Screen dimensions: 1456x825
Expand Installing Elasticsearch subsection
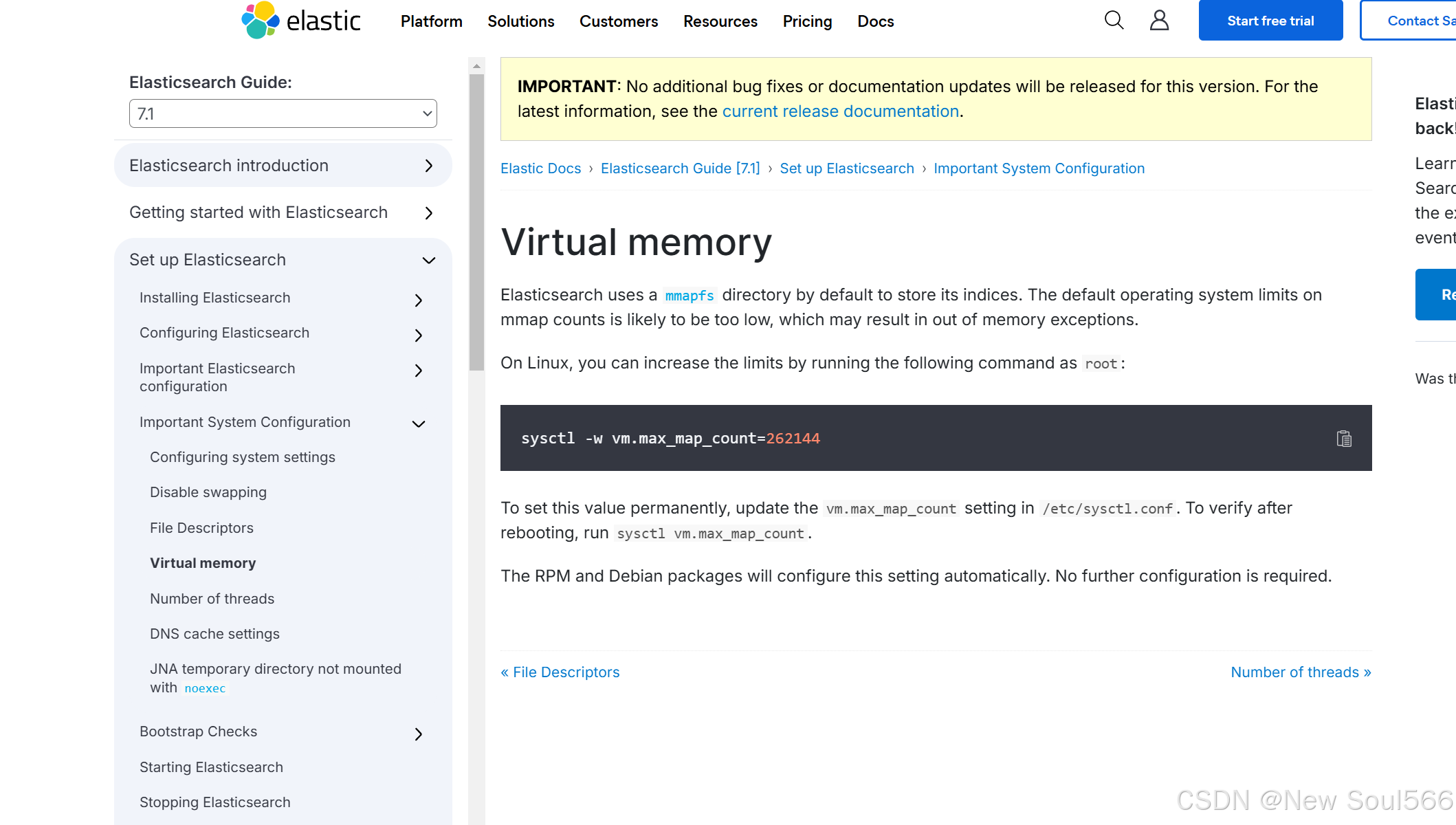coord(417,300)
